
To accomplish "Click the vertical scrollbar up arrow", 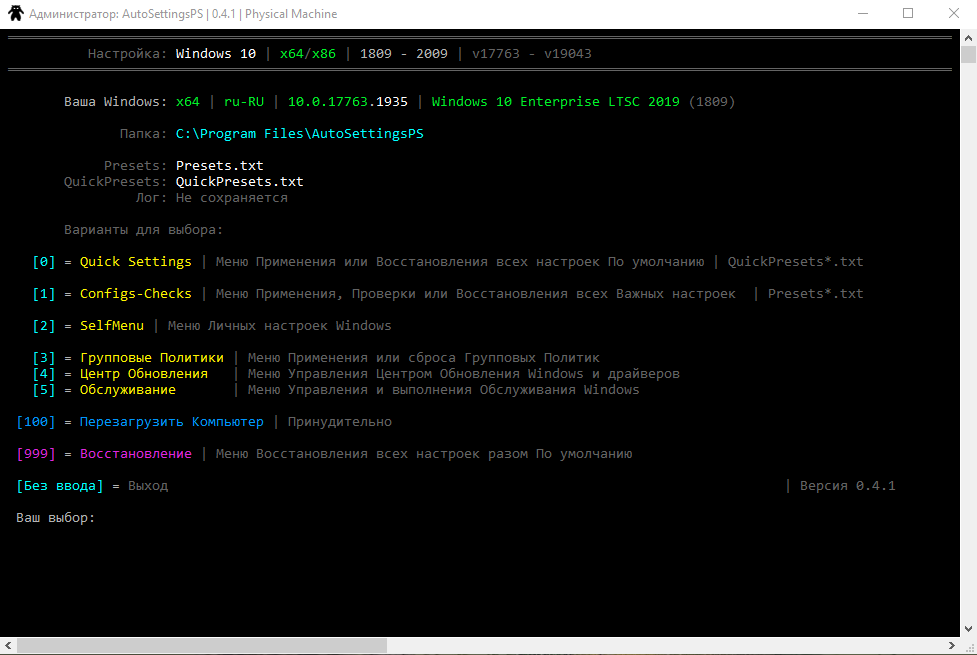I will point(968,38).
